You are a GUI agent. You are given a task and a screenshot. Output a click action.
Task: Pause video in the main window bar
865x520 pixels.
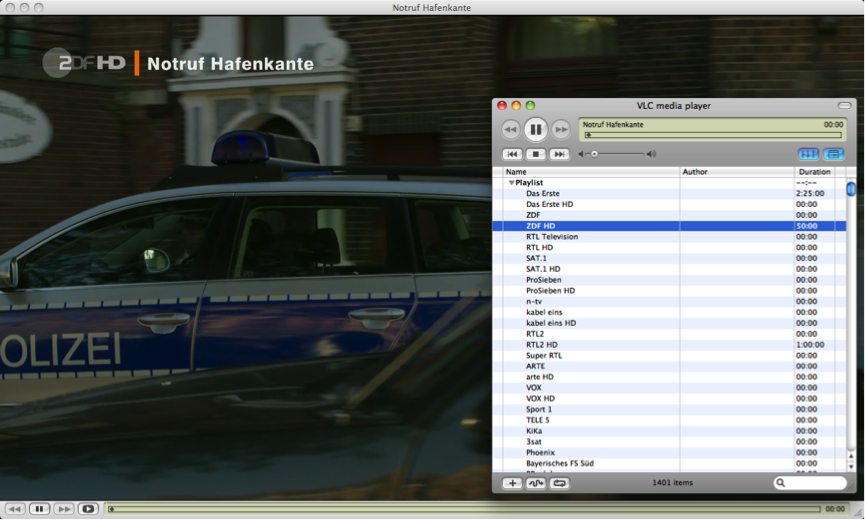coord(39,509)
